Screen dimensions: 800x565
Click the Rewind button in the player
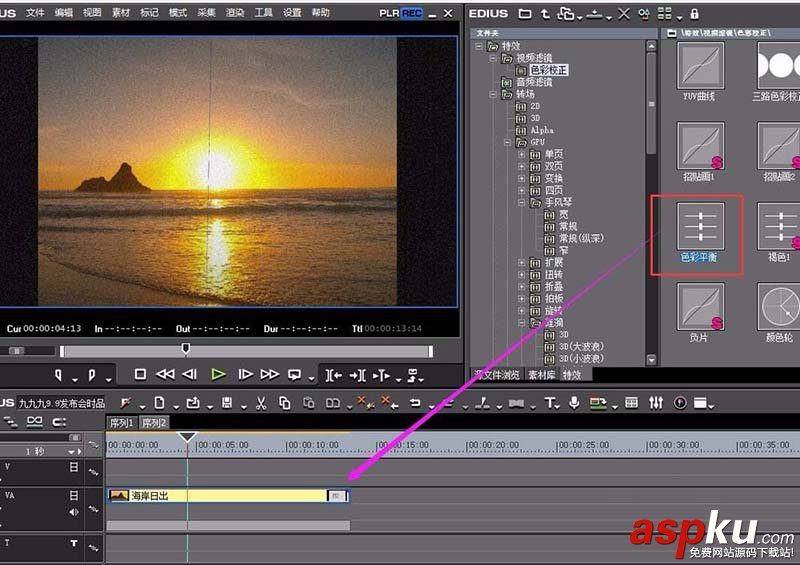click(x=165, y=375)
